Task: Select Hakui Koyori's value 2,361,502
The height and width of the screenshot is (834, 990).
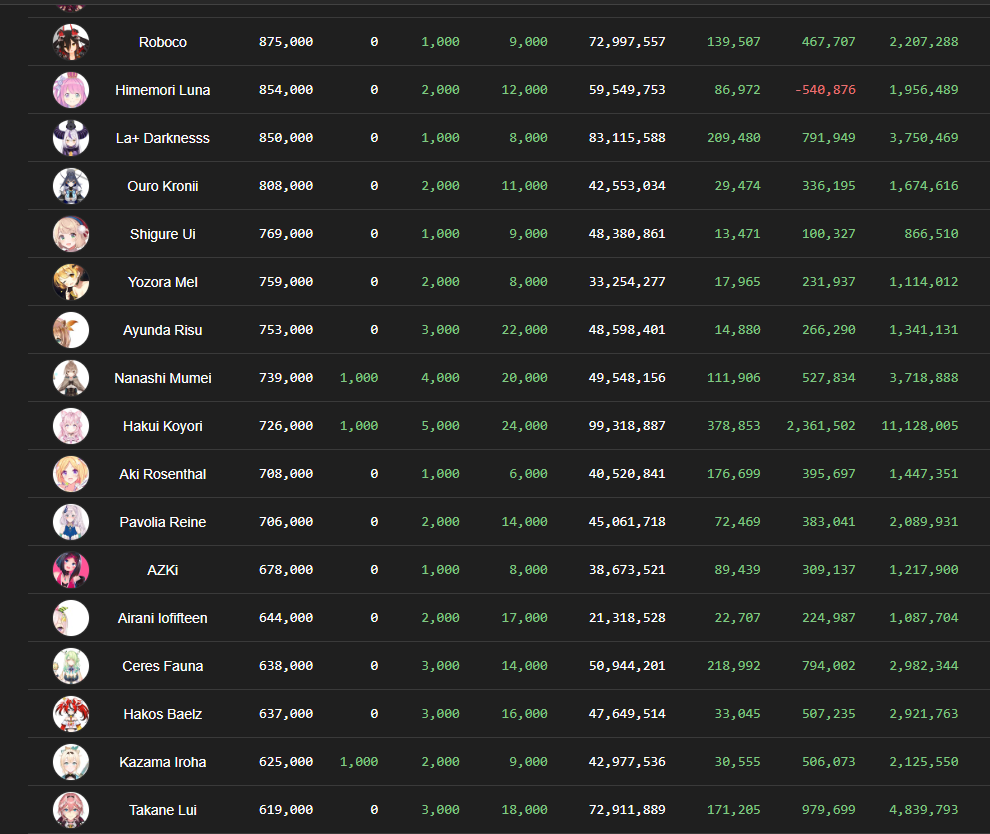Action: (x=821, y=426)
